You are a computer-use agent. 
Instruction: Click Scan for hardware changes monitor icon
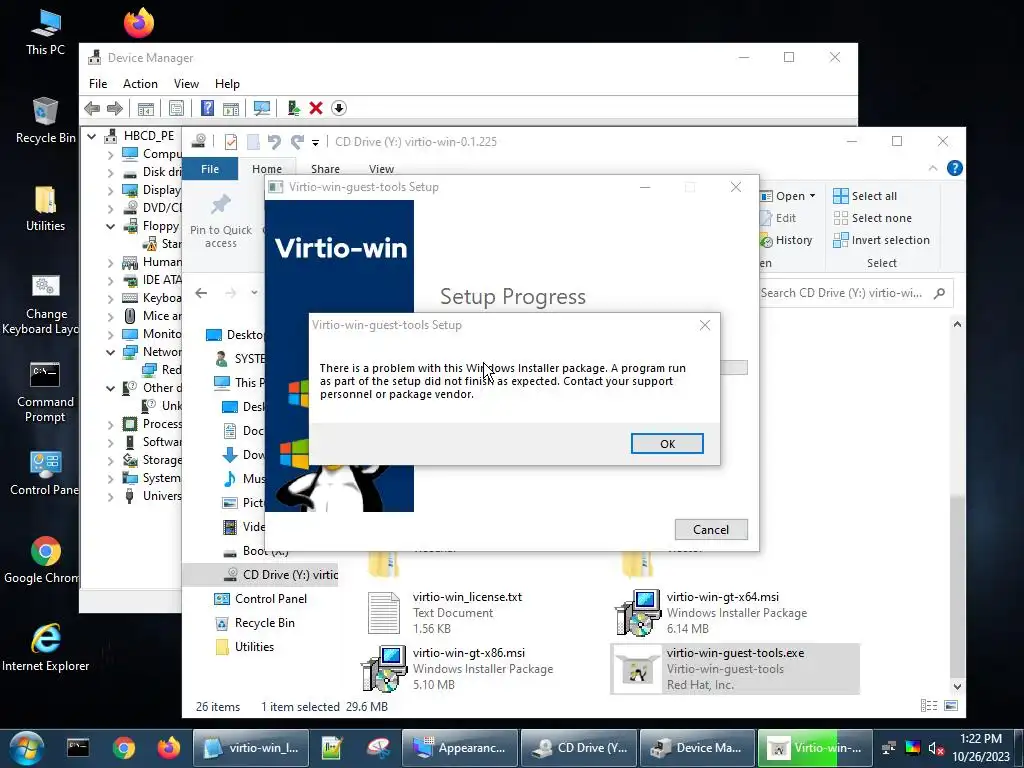[262, 108]
